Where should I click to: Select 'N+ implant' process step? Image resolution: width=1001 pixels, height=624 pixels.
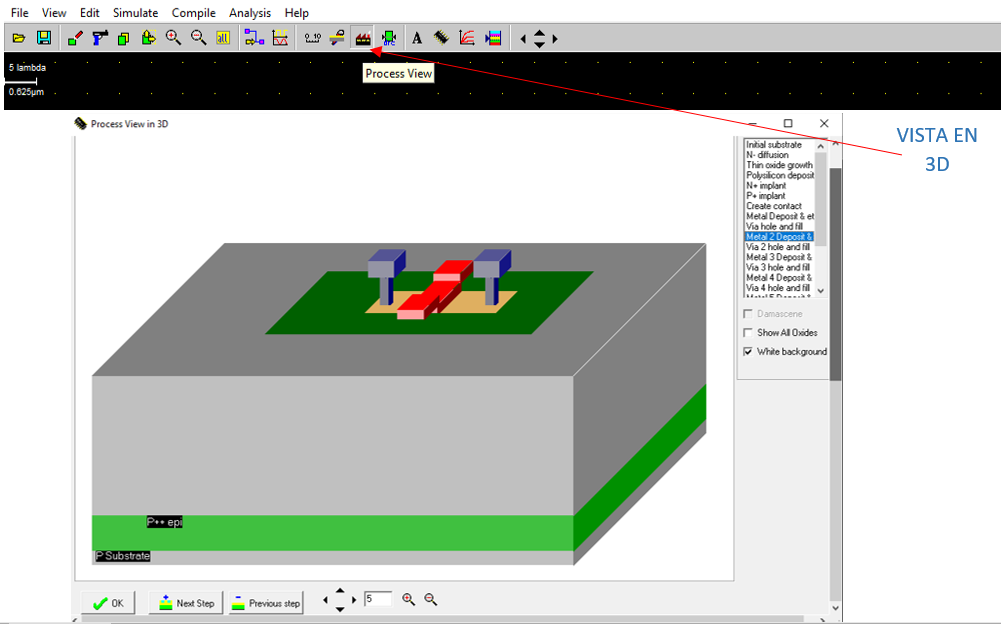pos(779,186)
